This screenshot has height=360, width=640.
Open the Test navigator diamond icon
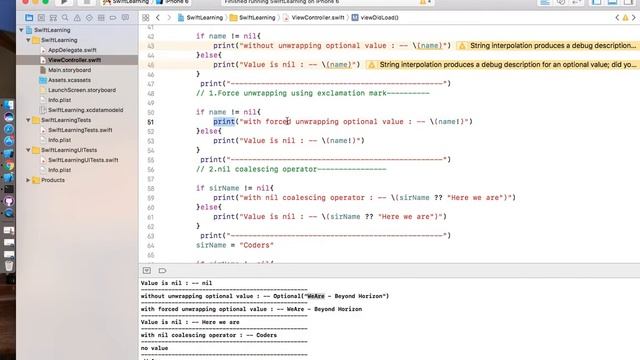[x=89, y=18]
